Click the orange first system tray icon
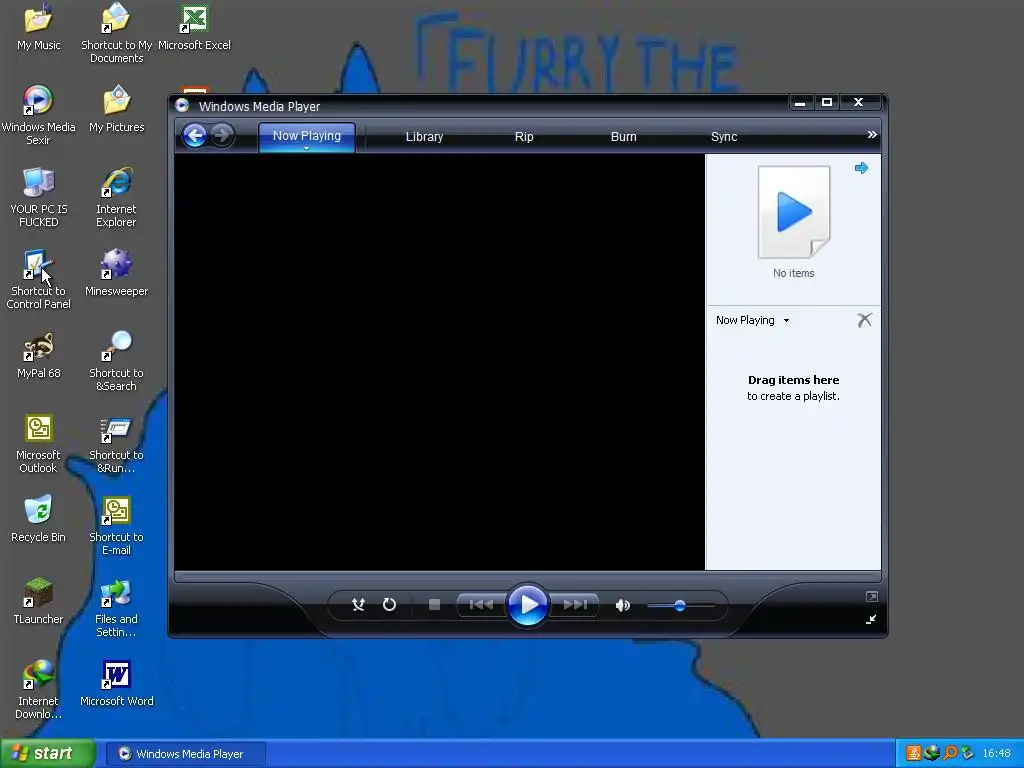This screenshot has height=768, width=1024. pos(914,753)
